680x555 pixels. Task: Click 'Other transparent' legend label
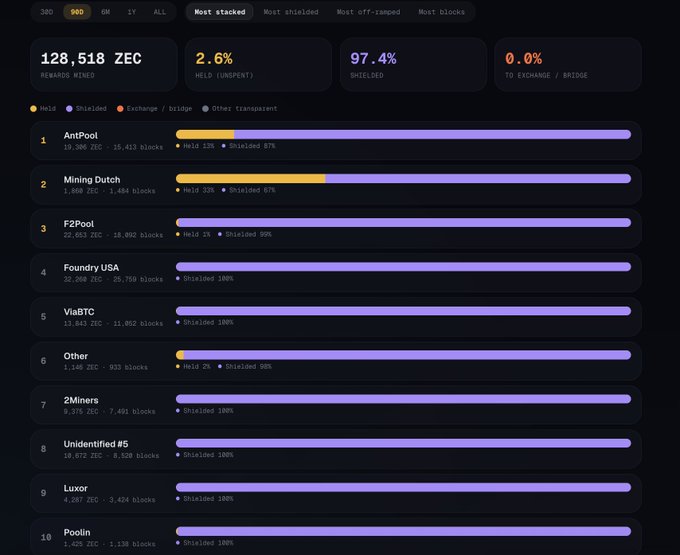pyautogui.click(x=245, y=109)
